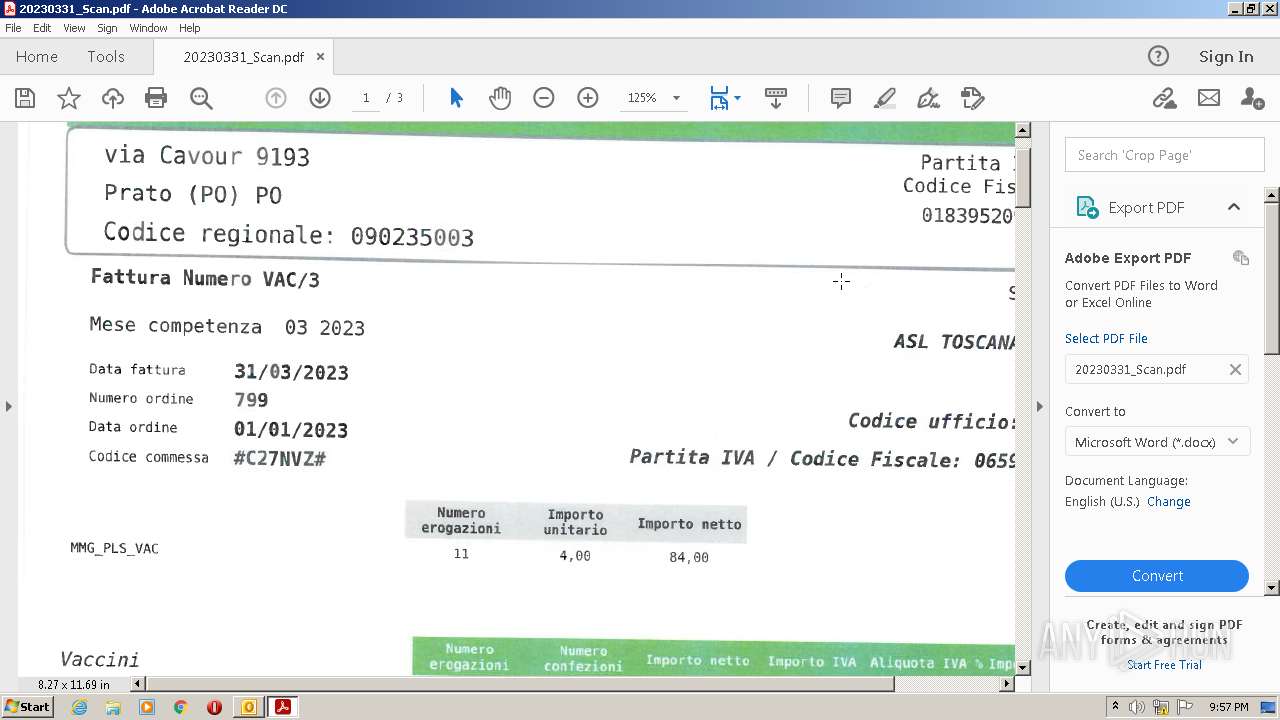This screenshot has height=720, width=1280.
Task: Open Chrome from the taskbar
Action: 180,707
